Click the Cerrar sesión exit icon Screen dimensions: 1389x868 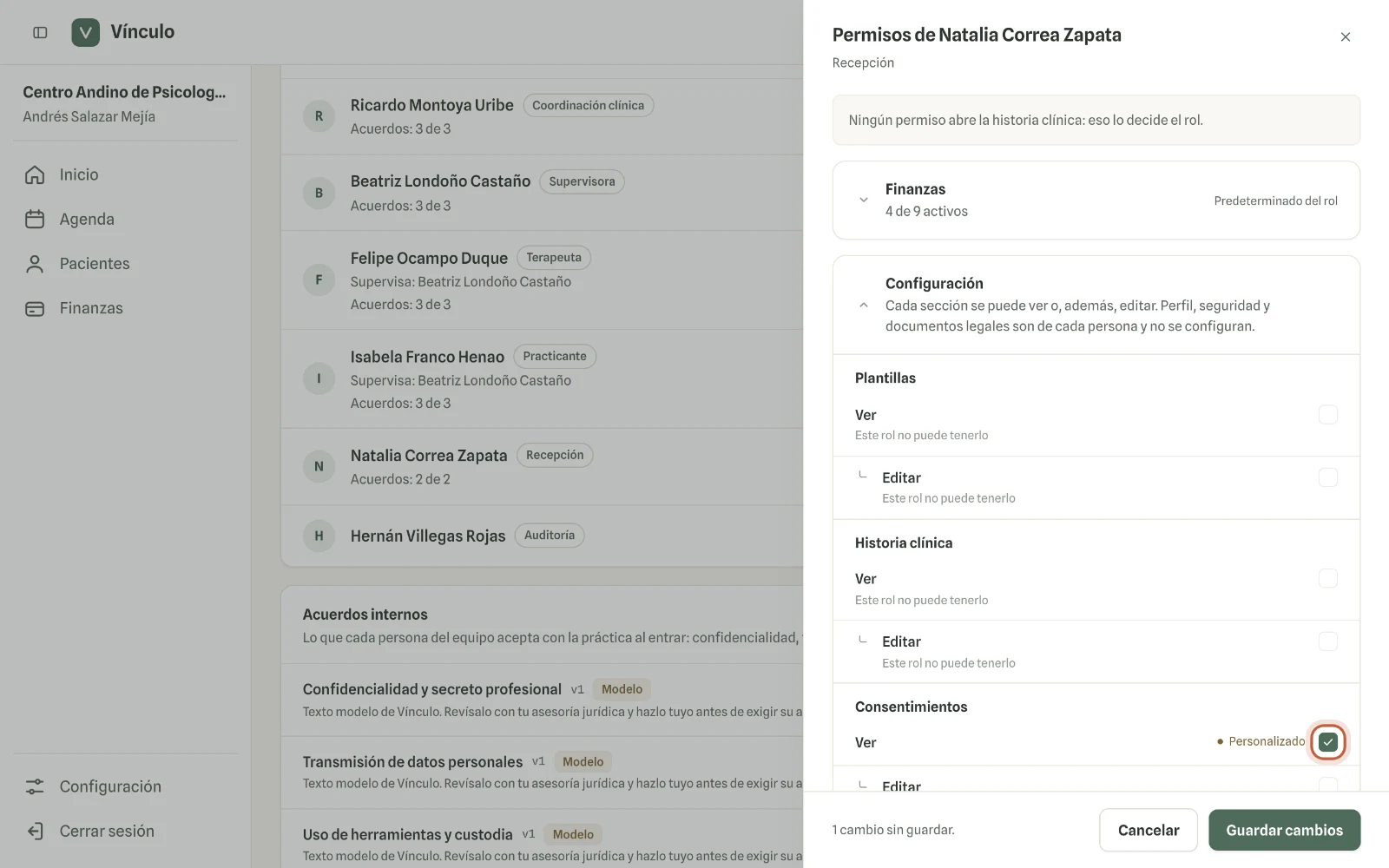coord(35,831)
